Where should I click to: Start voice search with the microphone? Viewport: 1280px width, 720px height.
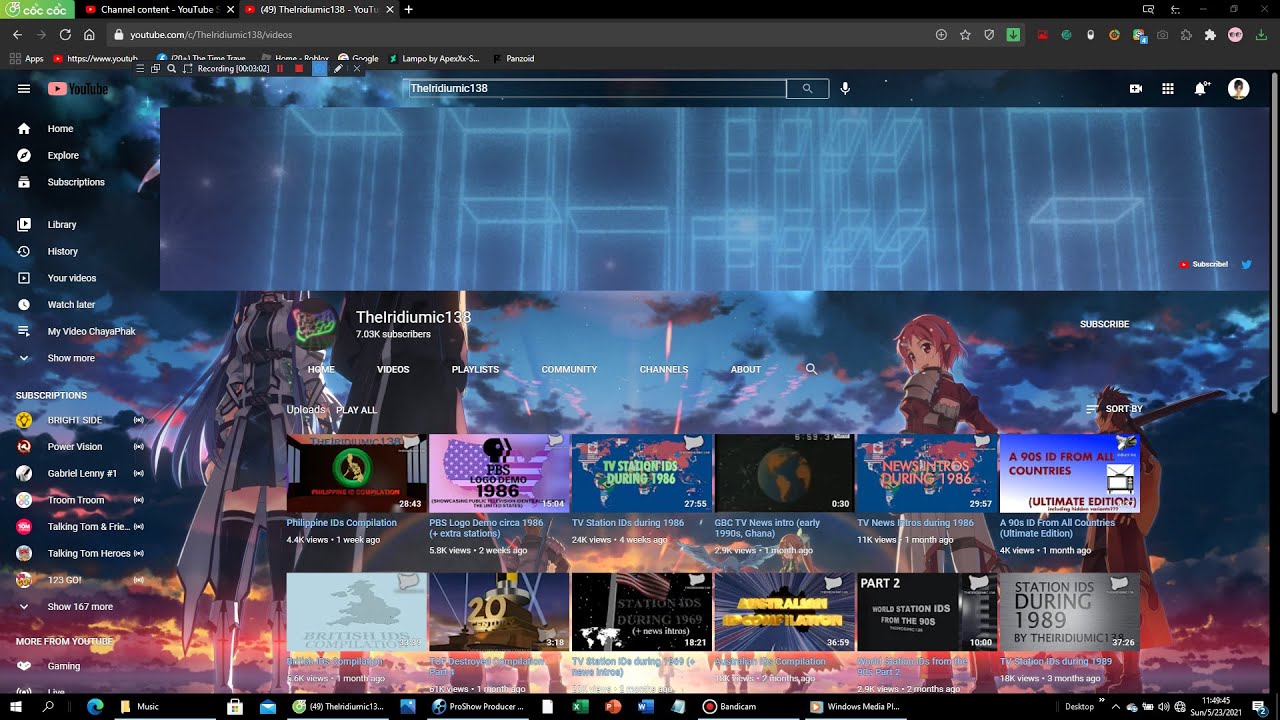[x=845, y=89]
